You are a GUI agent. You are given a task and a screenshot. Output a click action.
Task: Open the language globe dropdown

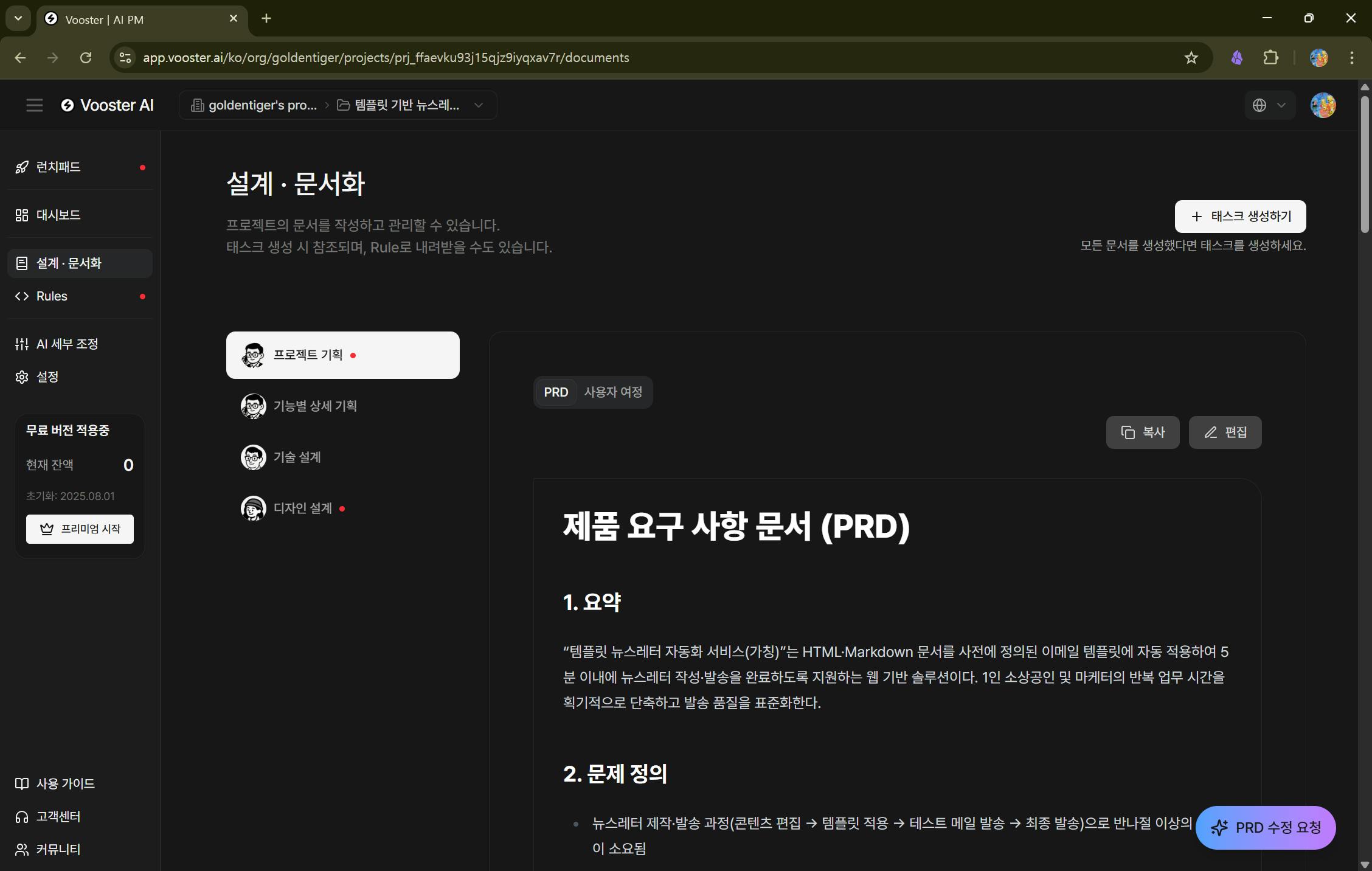tap(1269, 105)
